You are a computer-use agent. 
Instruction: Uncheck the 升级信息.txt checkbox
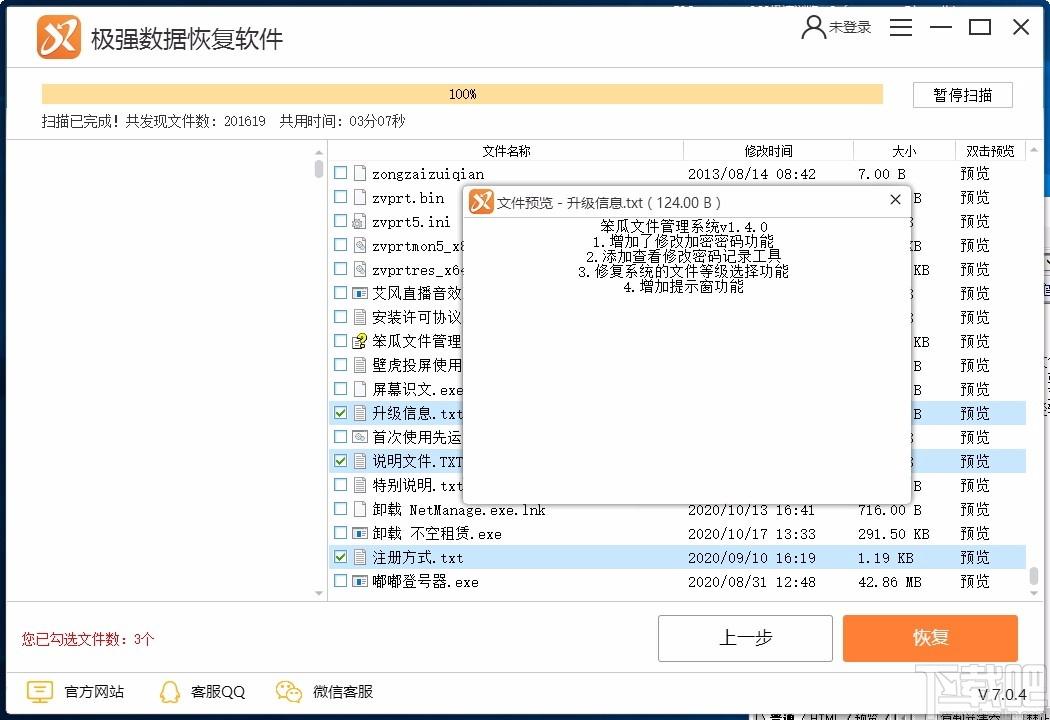point(341,413)
